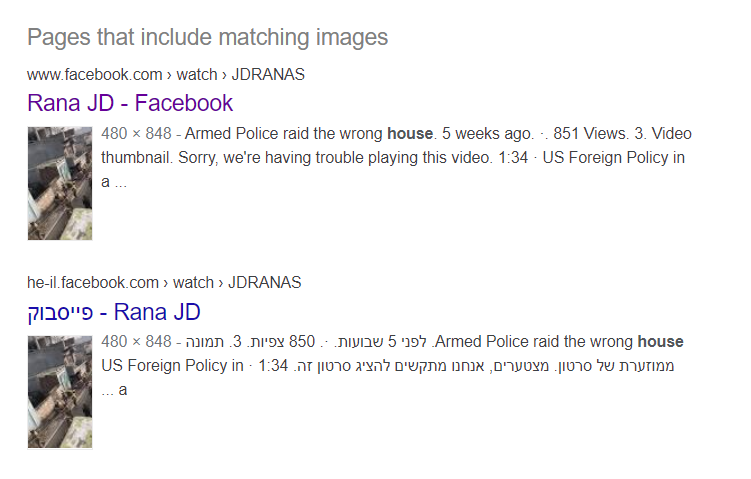The width and height of the screenshot is (751, 479).
Task: Click "Armed Police raid" text in Hebrew snippet
Action: click(x=497, y=342)
